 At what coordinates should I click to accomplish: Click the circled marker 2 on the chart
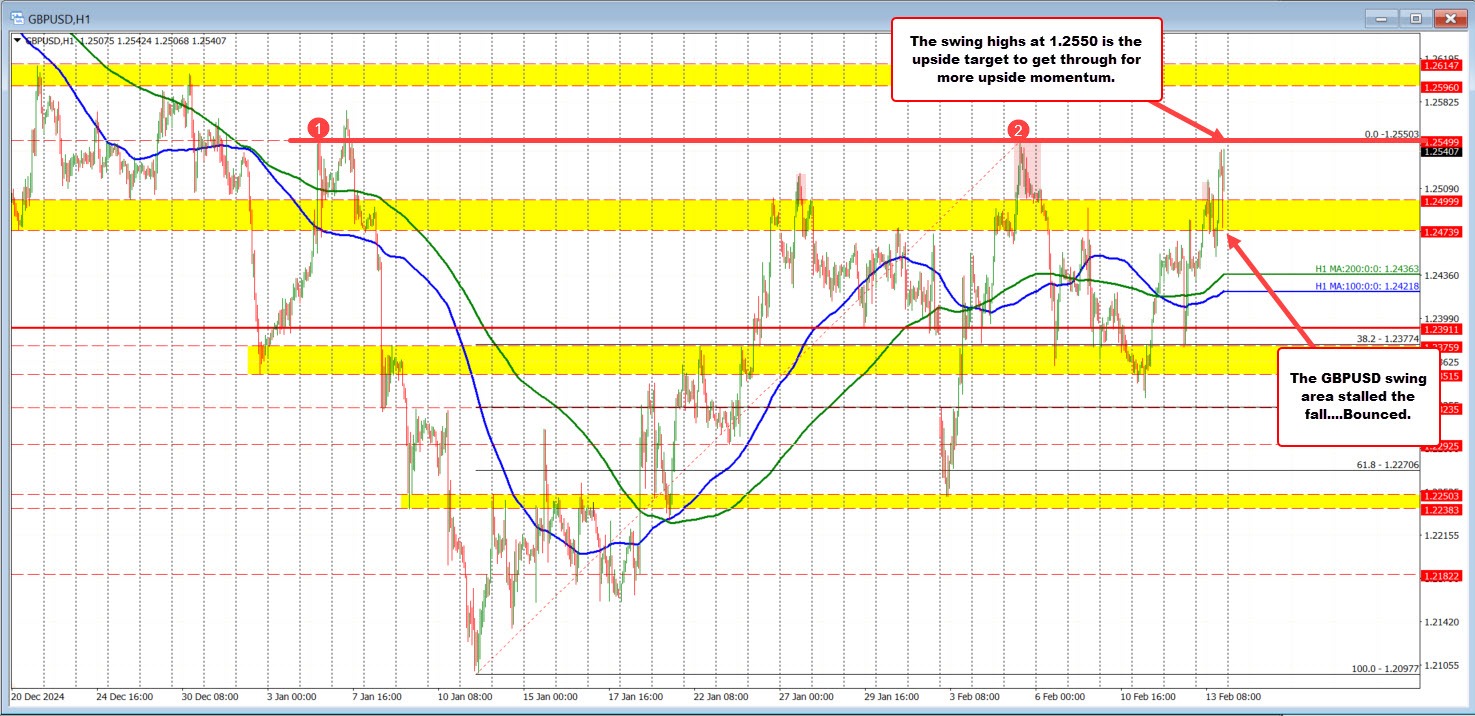[1018, 129]
